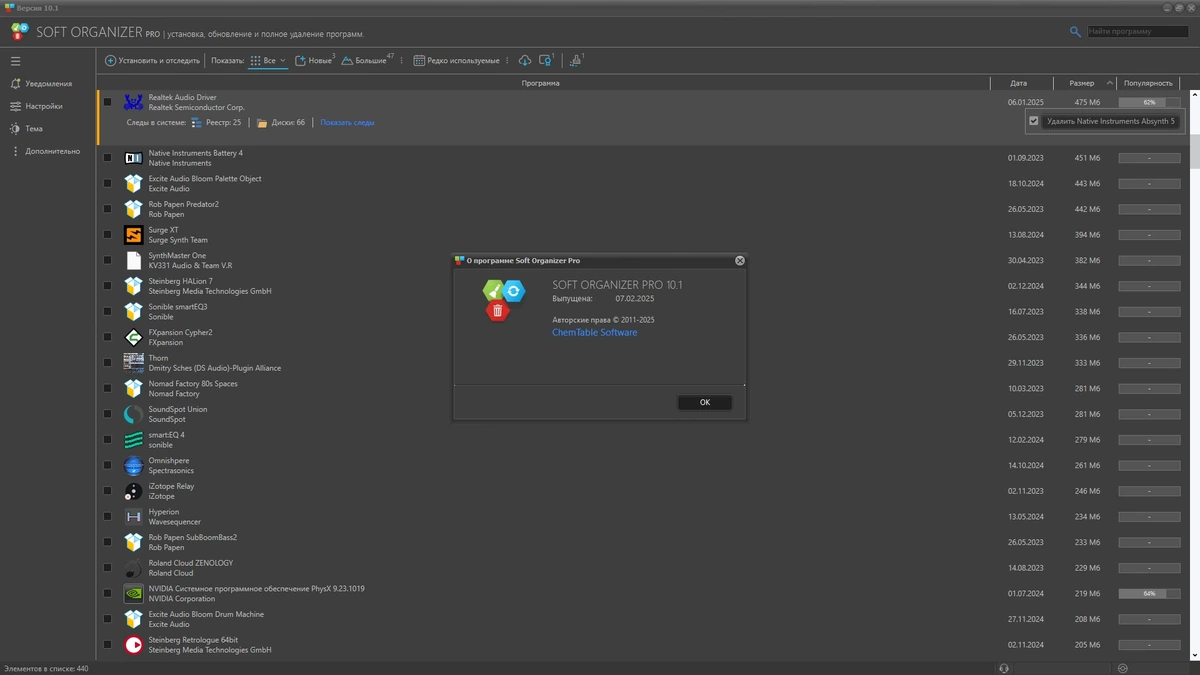Viewport: 1200px width, 675px height.
Task: Click the Thorn program icon
Action: (133, 363)
